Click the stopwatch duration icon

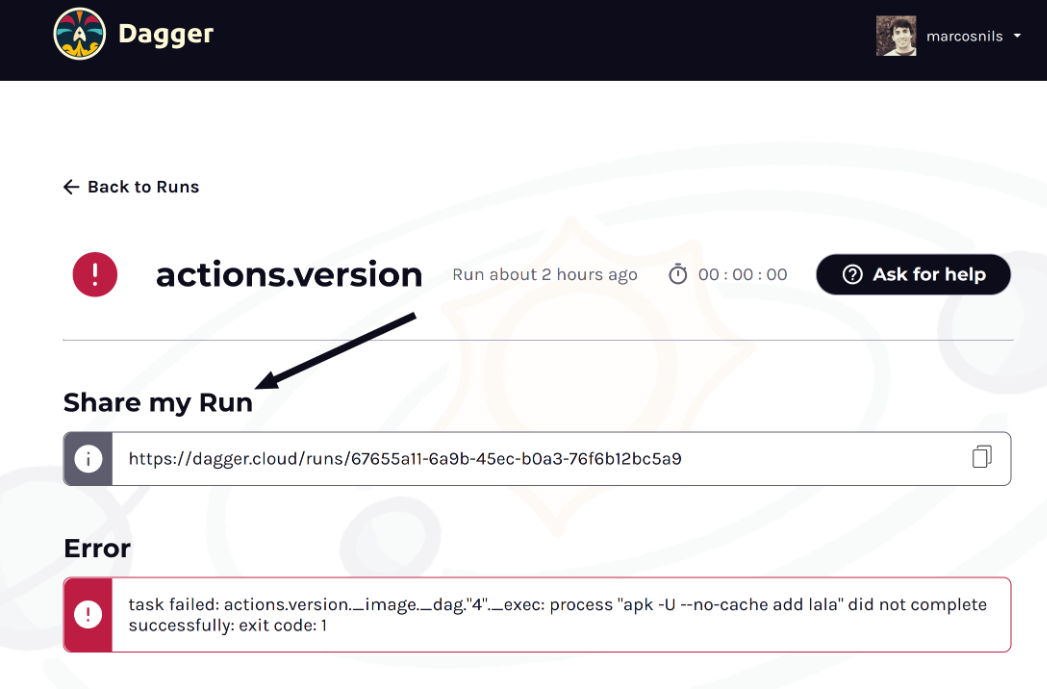coord(678,274)
